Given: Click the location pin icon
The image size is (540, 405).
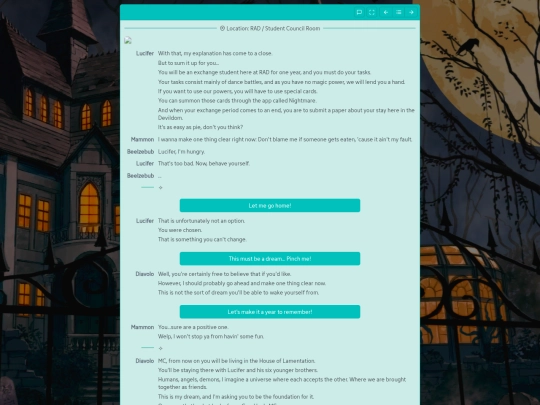Looking at the screenshot, I should pyautogui.click(x=222, y=28).
